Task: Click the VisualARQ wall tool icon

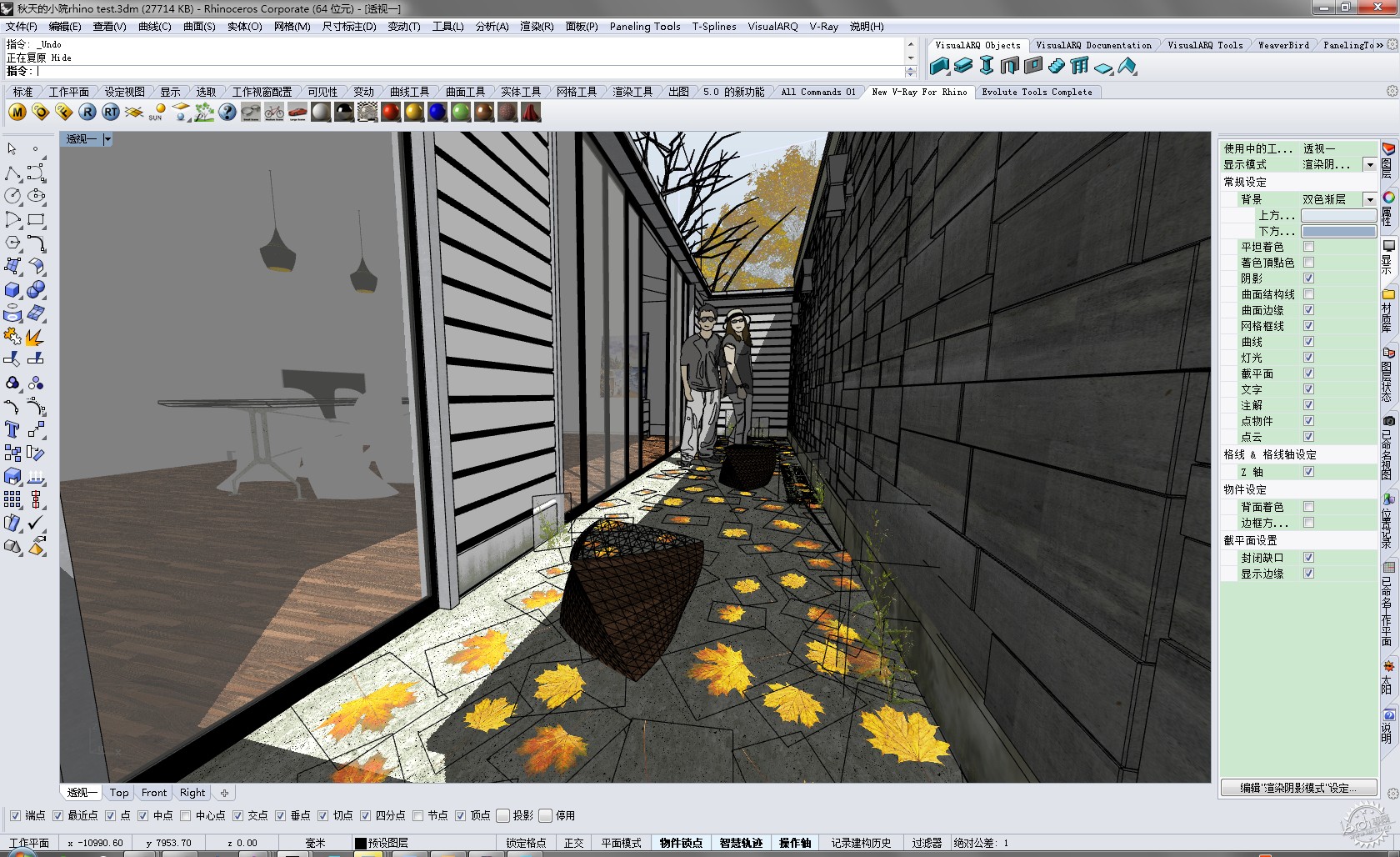Action: 940,66
